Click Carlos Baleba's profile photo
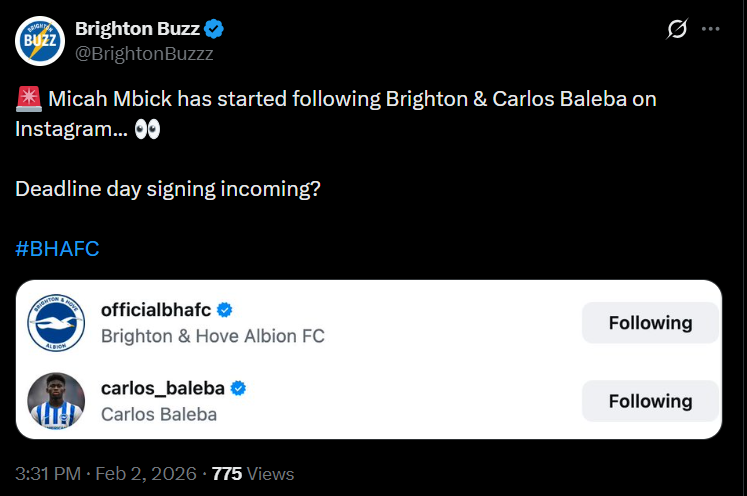747x496 pixels. click(x=56, y=401)
